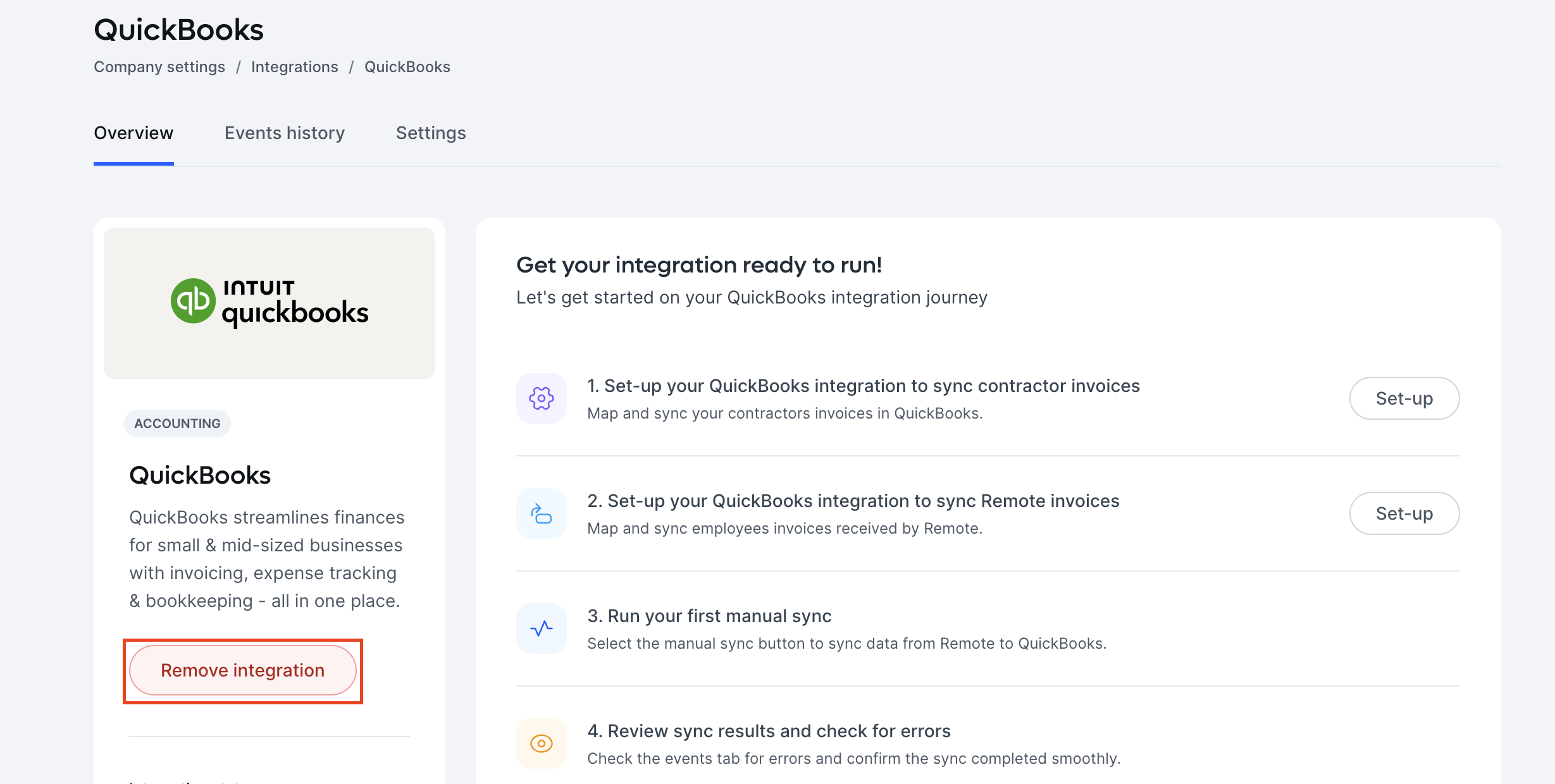Click 'QuickBooks streamlines finances' description paragraph
Viewport: 1555px width, 784px height.
[x=266, y=559]
